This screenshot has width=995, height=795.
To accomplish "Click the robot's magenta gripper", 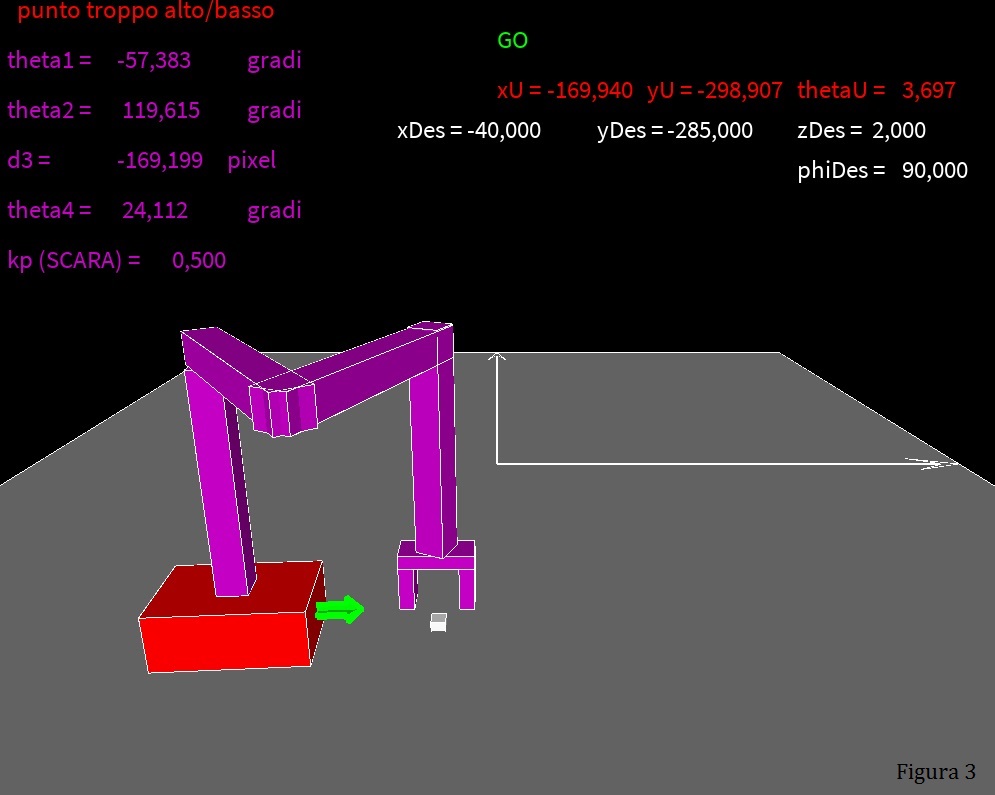I will [x=436, y=575].
